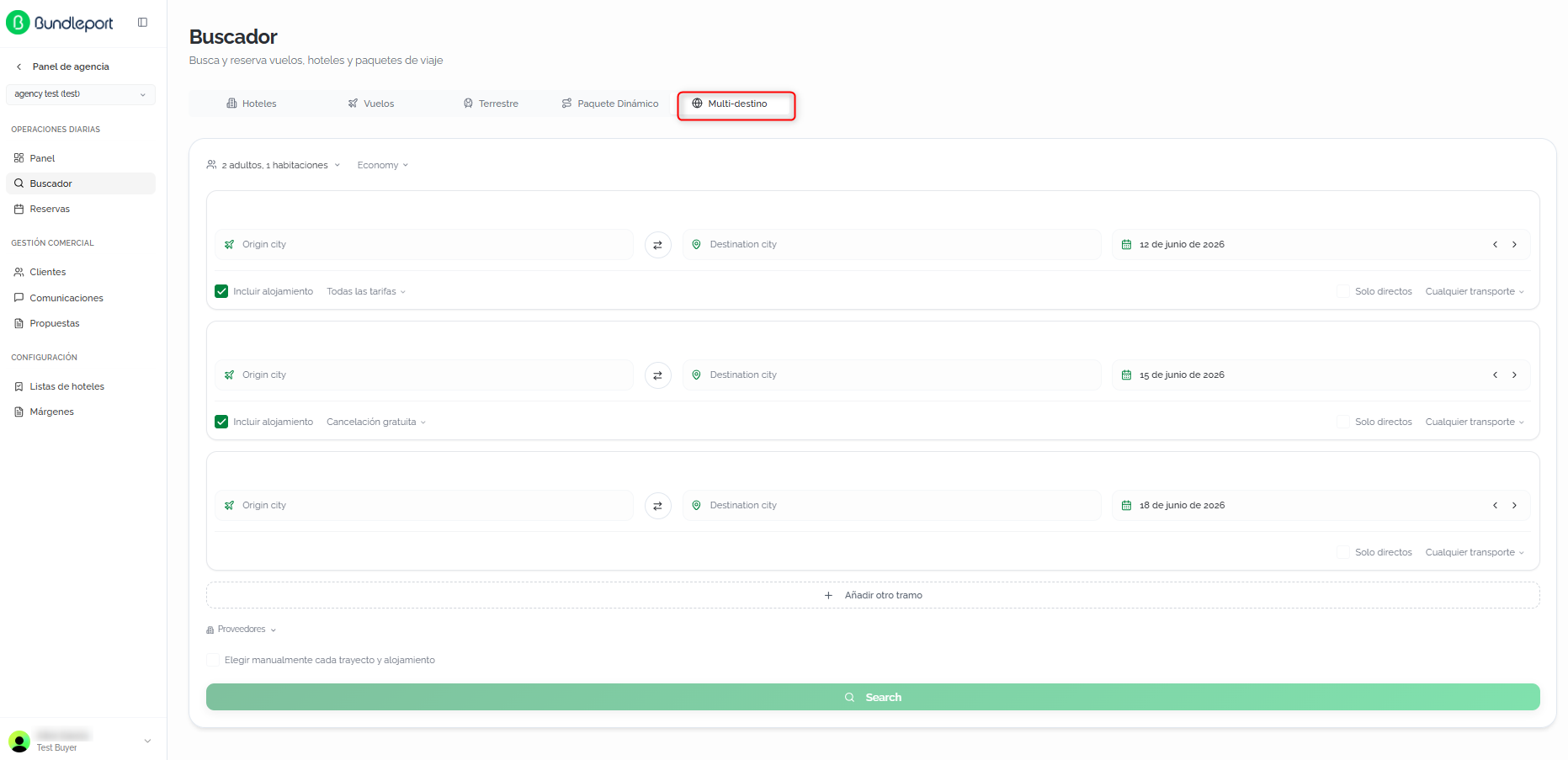The height and width of the screenshot is (760, 1568).
Task: Open Reservas in the sidebar
Action: (81, 209)
